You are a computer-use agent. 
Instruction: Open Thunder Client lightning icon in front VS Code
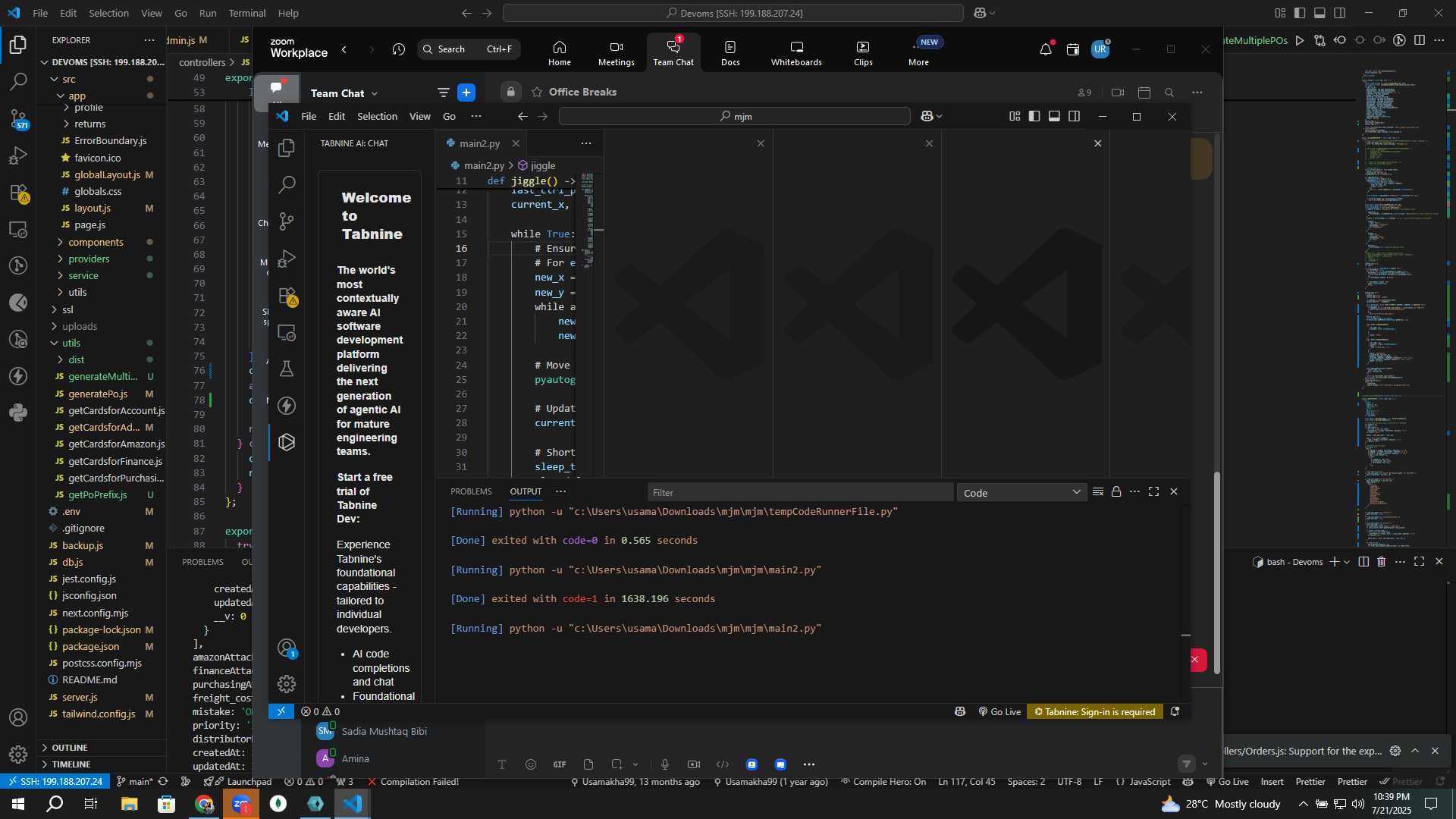tap(287, 406)
